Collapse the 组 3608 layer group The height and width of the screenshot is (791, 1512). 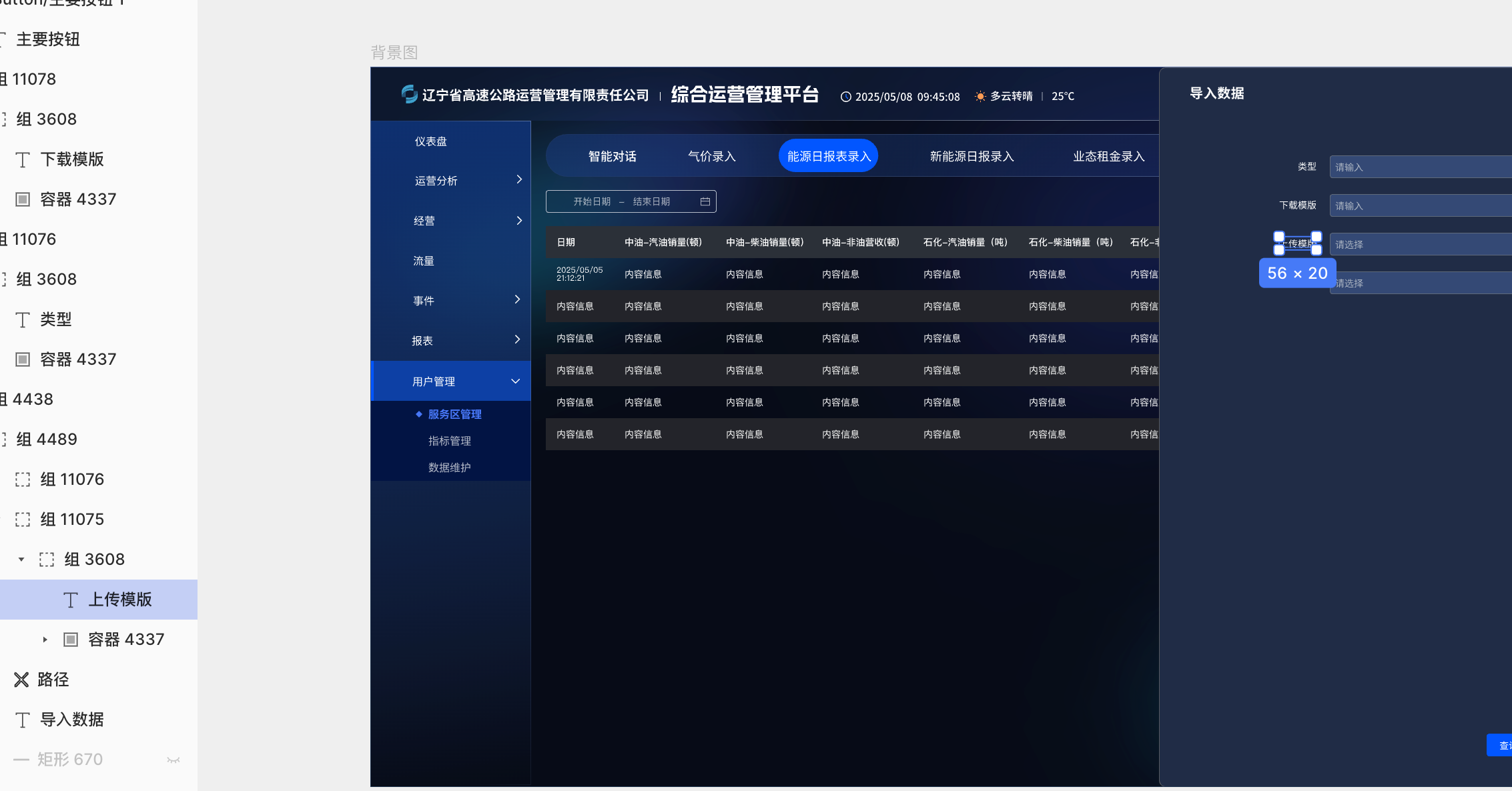point(20,559)
